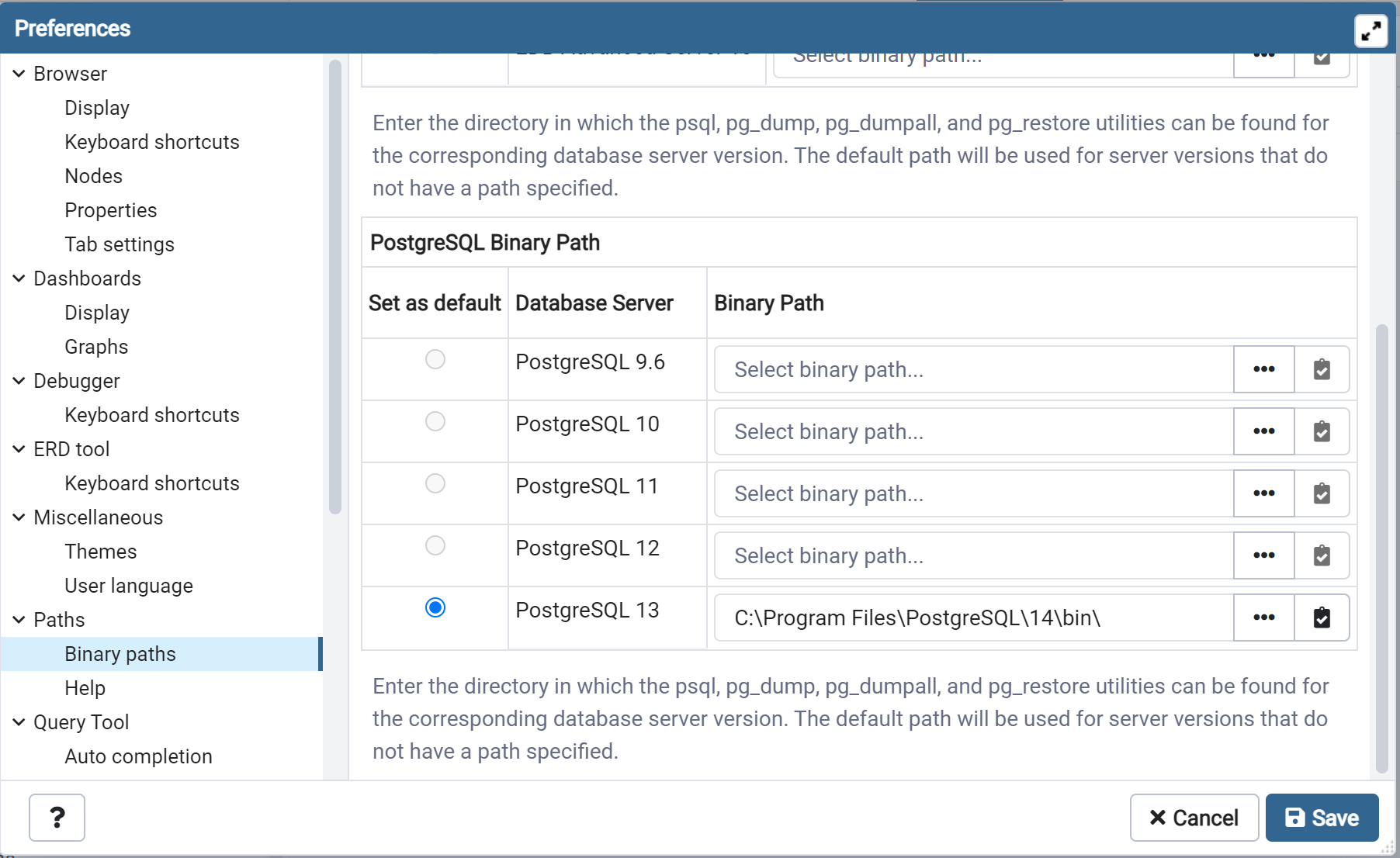Maximize the Preferences dialog with expand icon
Image resolution: width=1400 pixels, height=858 pixels.
1371,31
